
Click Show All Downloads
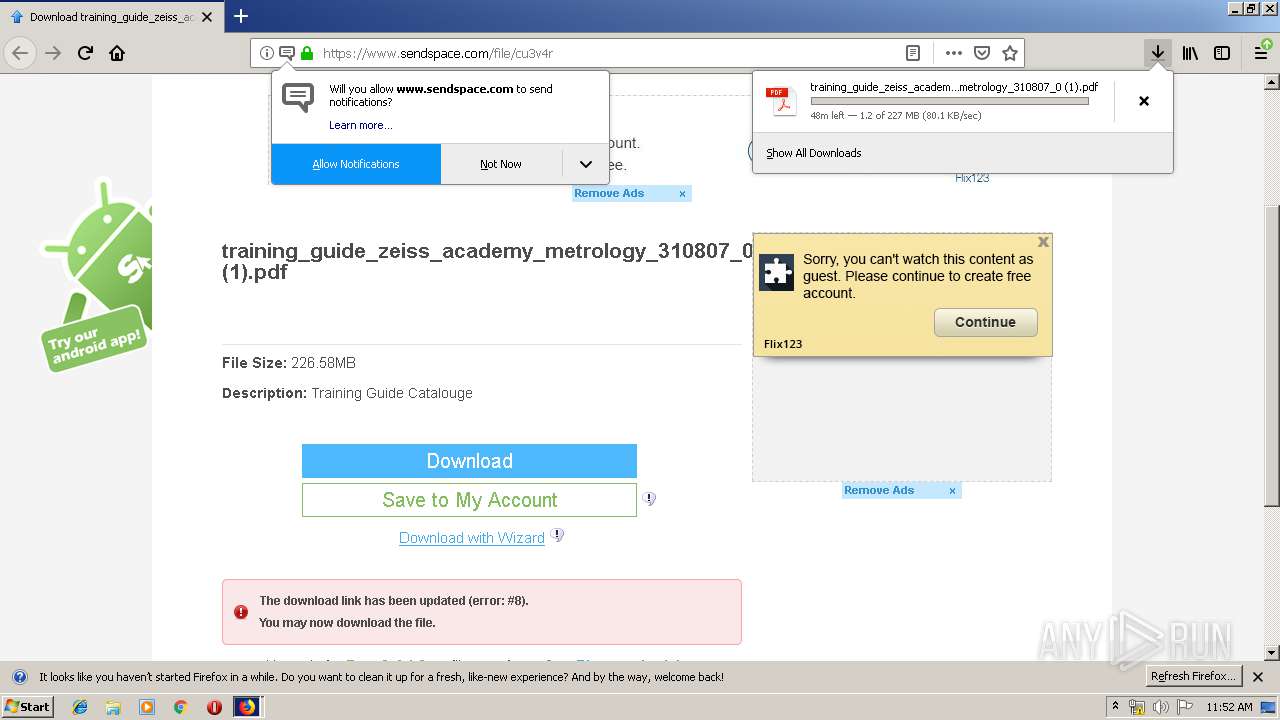click(x=814, y=153)
